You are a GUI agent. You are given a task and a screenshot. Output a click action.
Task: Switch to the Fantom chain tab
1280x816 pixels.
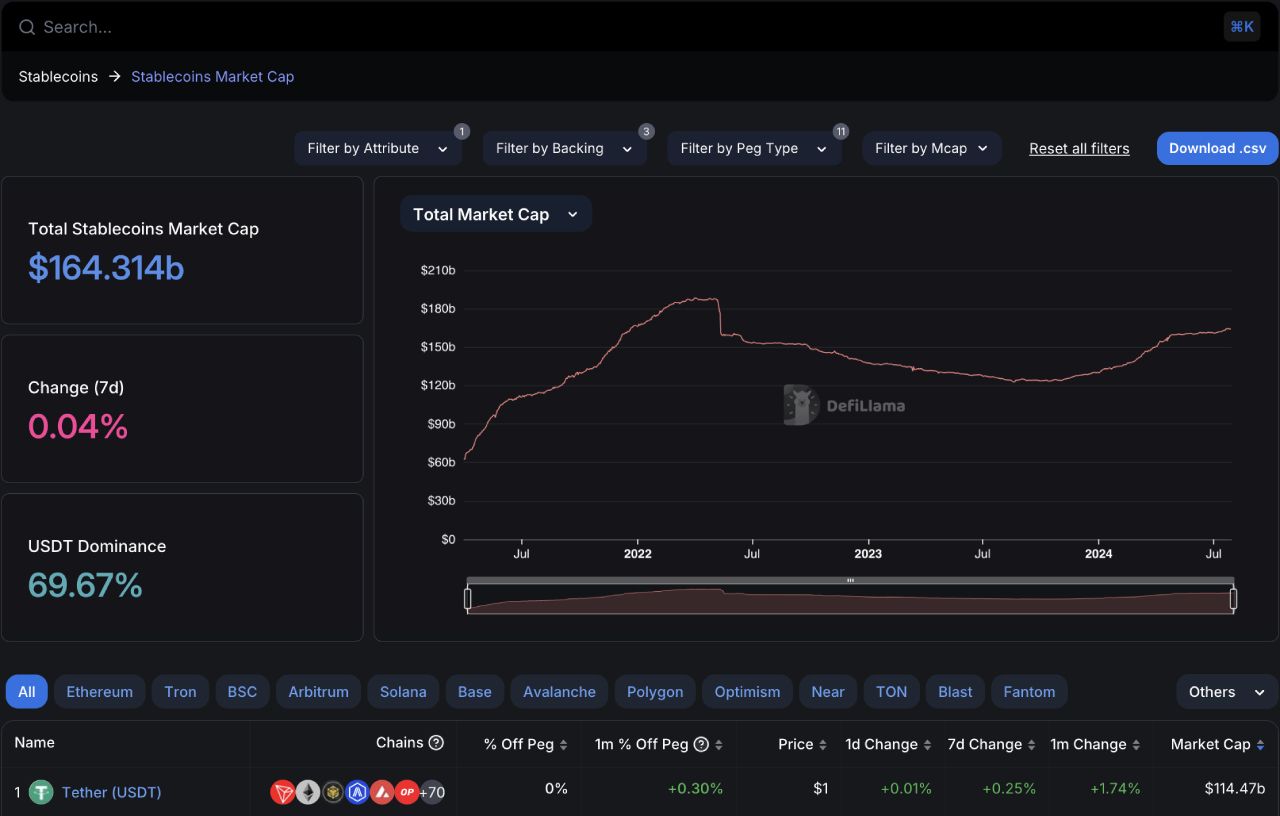[1029, 692]
